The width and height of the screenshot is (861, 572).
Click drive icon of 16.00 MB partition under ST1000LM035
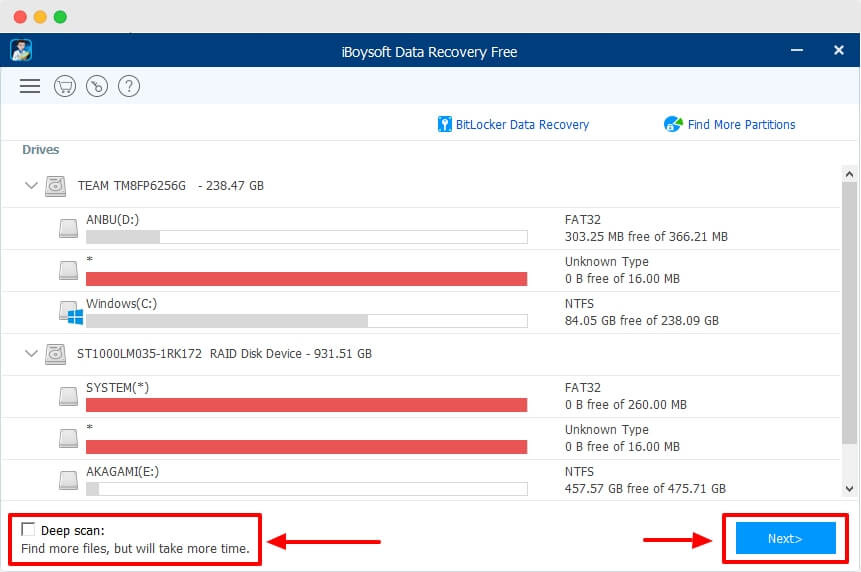(x=69, y=438)
